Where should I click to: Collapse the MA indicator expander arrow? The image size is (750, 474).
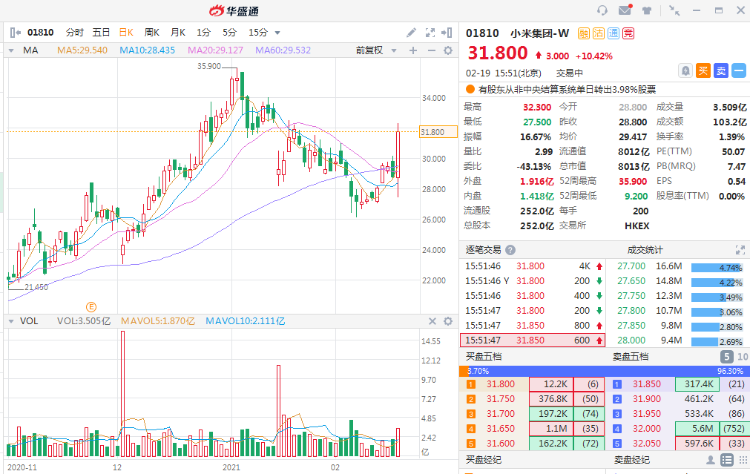(11, 50)
